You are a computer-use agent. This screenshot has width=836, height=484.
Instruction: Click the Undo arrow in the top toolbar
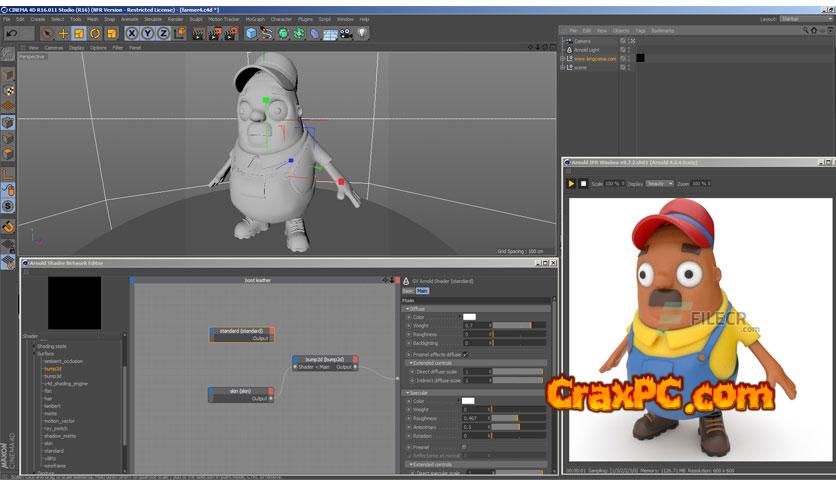(12, 33)
